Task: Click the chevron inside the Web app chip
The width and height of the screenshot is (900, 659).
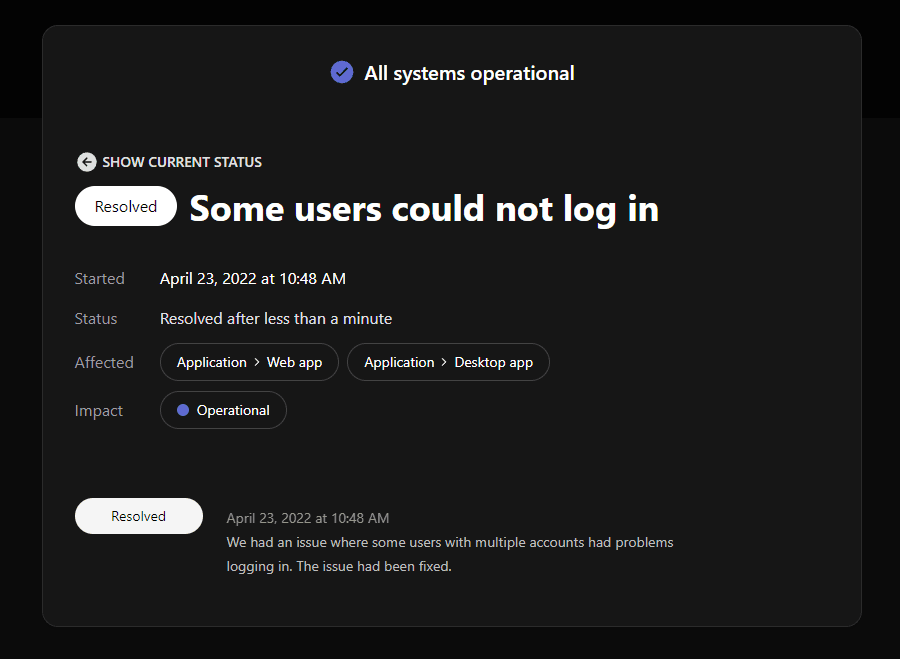Action: coord(256,362)
